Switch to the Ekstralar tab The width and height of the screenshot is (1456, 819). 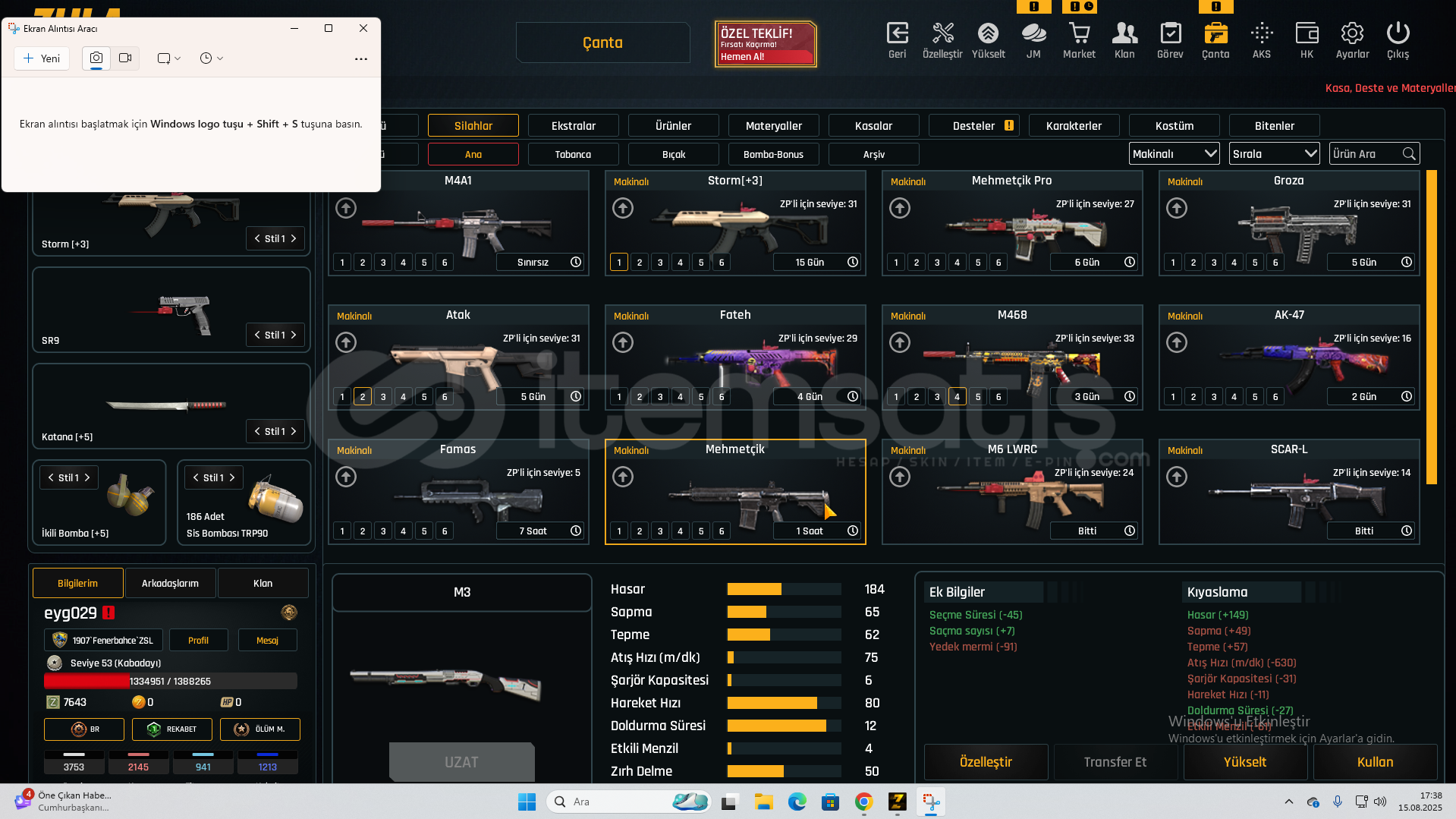pyautogui.click(x=574, y=125)
